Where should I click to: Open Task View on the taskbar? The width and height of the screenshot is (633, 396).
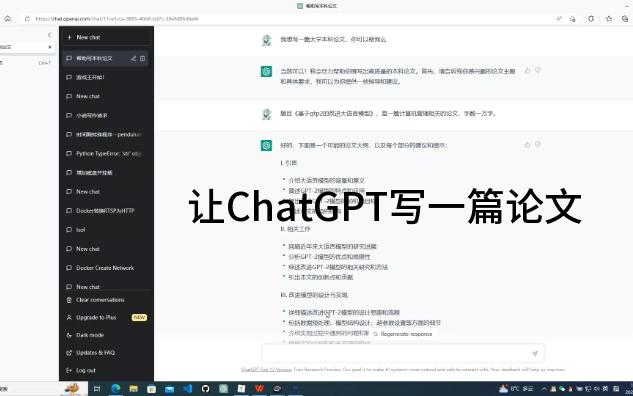pos(97,389)
